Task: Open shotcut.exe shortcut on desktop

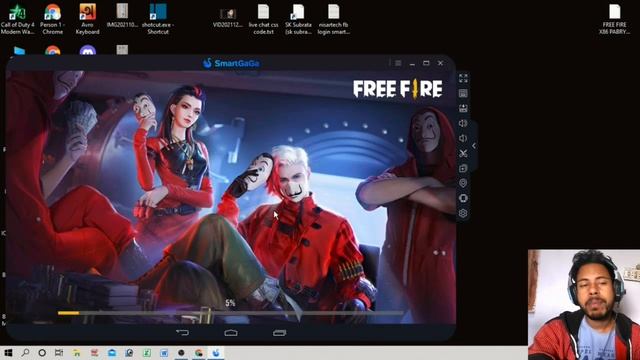Action: tap(158, 19)
